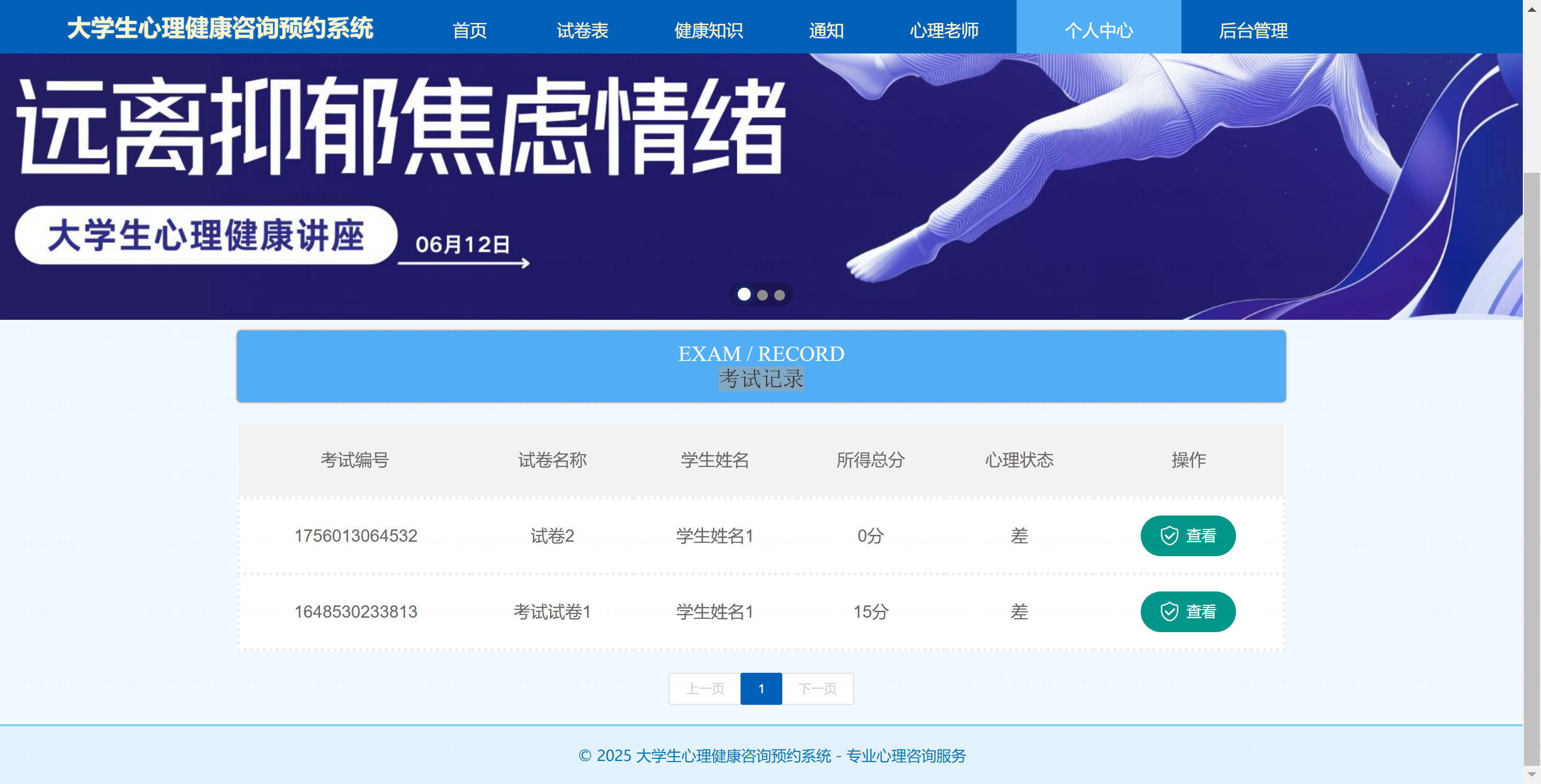Click the 所得总分 column header
The height and width of the screenshot is (784, 1541).
[870, 459]
